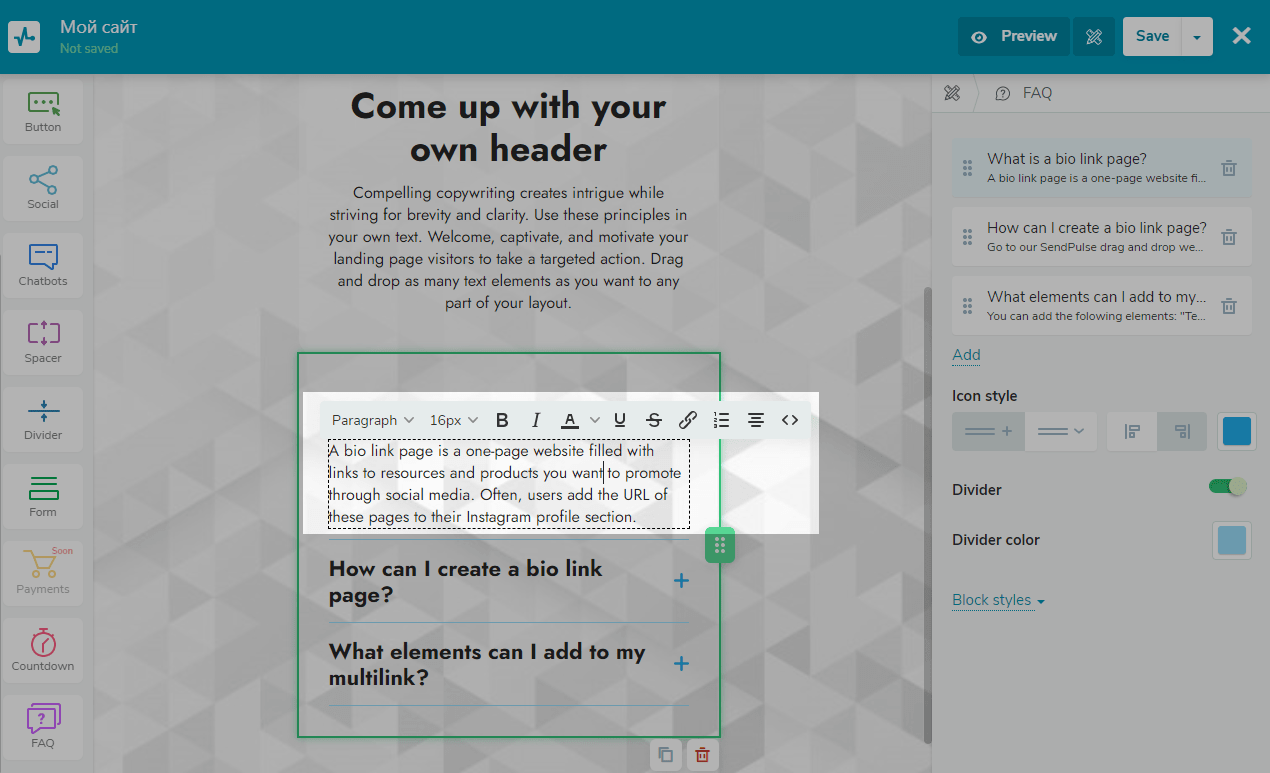The width and height of the screenshot is (1270, 773).
Task: Expand 'How can I create a bio link page?' question
Action: pyautogui.click(x=681, y=581)
